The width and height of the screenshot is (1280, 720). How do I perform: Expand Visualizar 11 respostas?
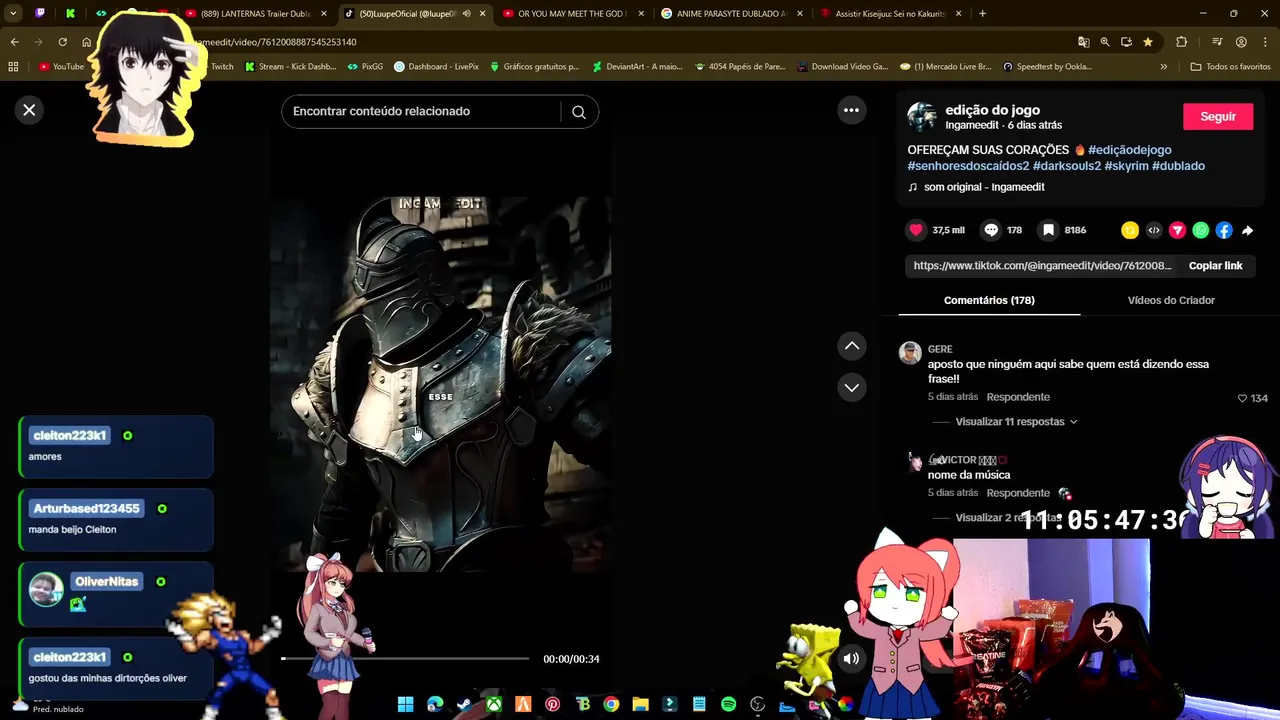[1016, 422]
